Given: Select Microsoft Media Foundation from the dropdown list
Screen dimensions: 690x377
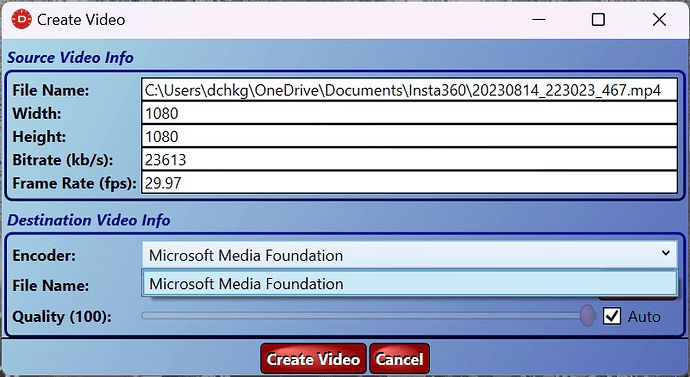Looking at the screenshot, I should (410, 284).
